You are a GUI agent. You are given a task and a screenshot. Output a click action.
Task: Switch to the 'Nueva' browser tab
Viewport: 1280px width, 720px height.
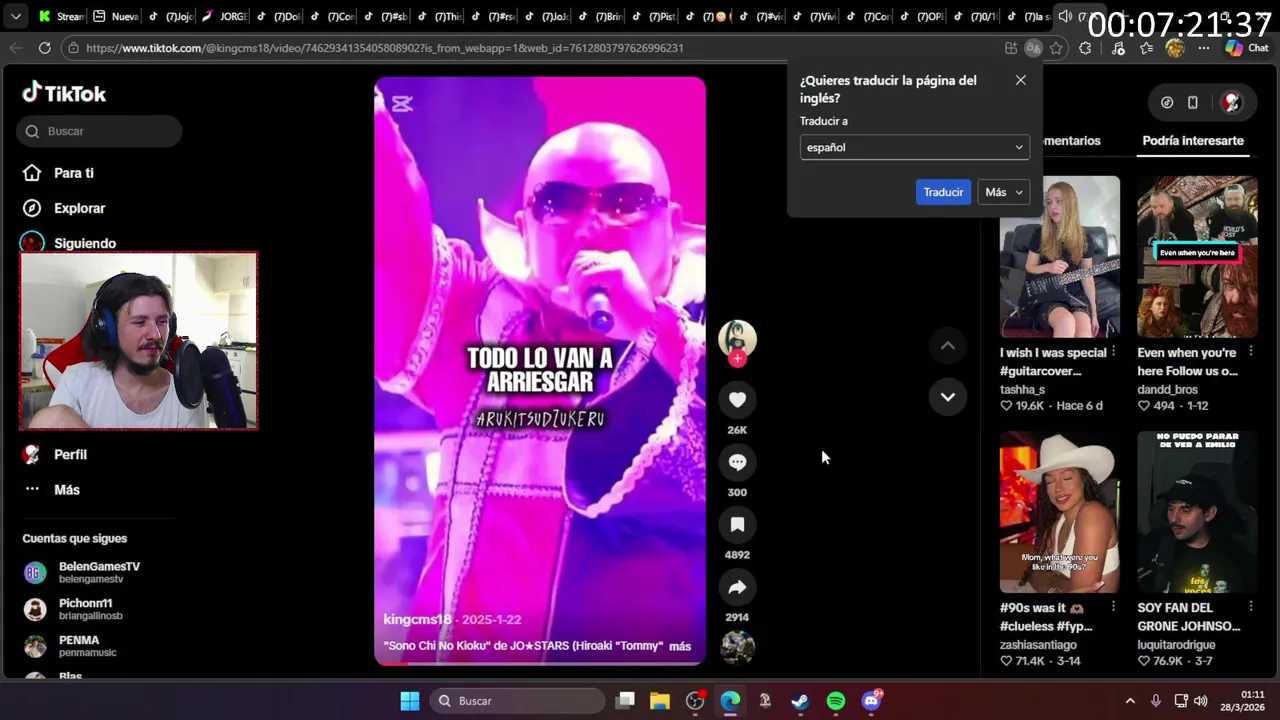click(x=115, y=16)
